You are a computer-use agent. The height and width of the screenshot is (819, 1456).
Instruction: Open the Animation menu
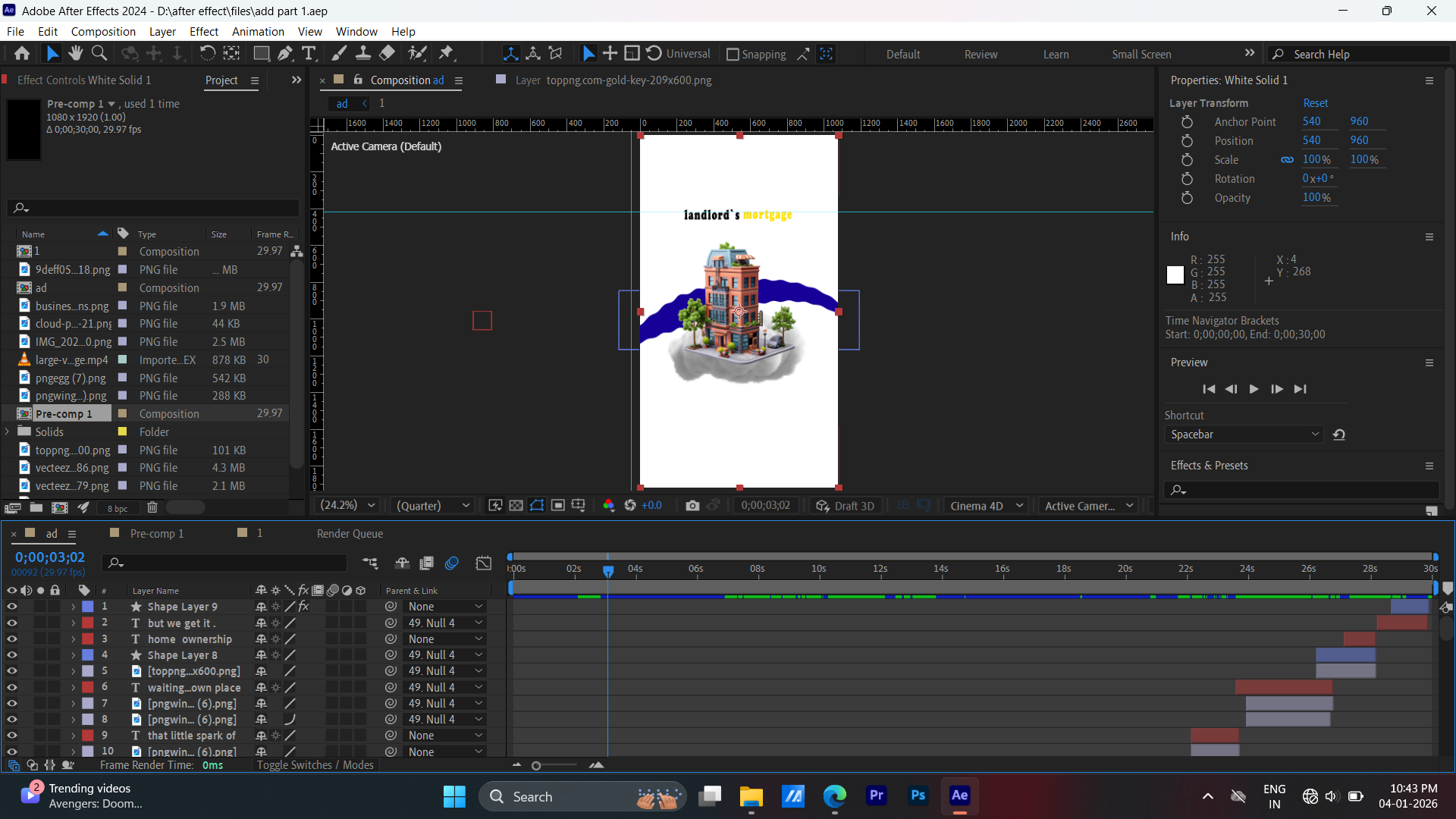click(258, 31)
